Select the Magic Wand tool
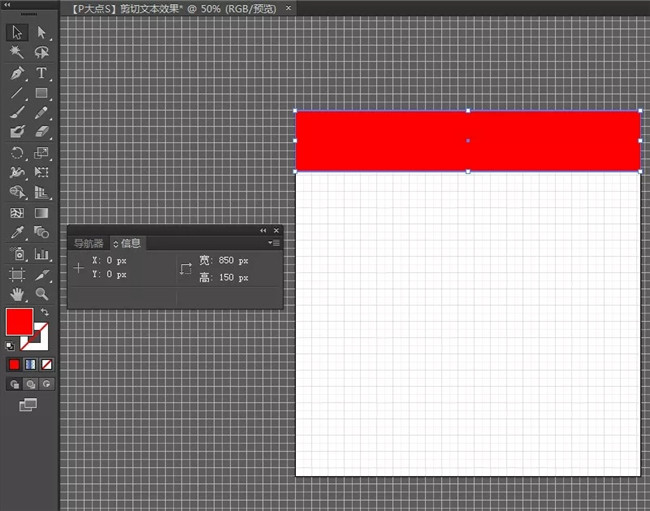The height and width of the screenshot is (511, 650). tap(17, 52)
